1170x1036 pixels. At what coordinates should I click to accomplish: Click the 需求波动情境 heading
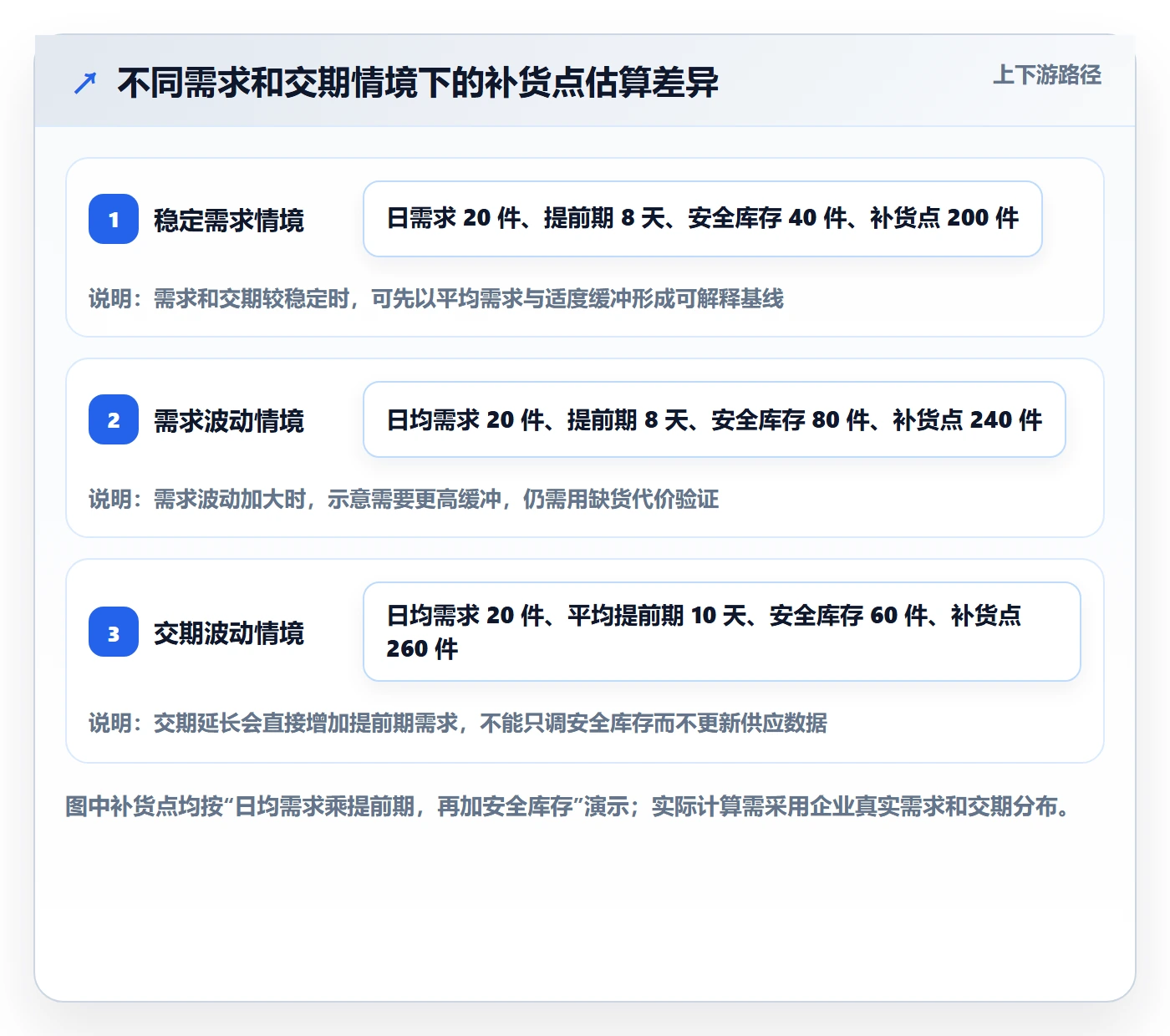pyautogui.click(x=229, y=420)
